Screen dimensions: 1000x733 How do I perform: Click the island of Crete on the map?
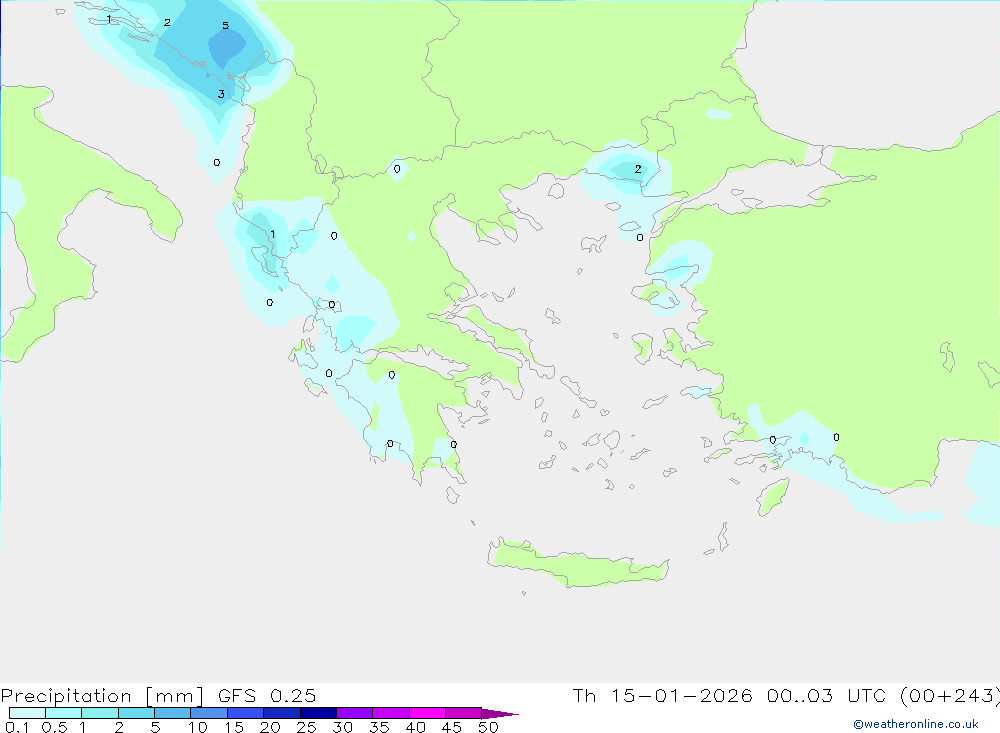577,563
